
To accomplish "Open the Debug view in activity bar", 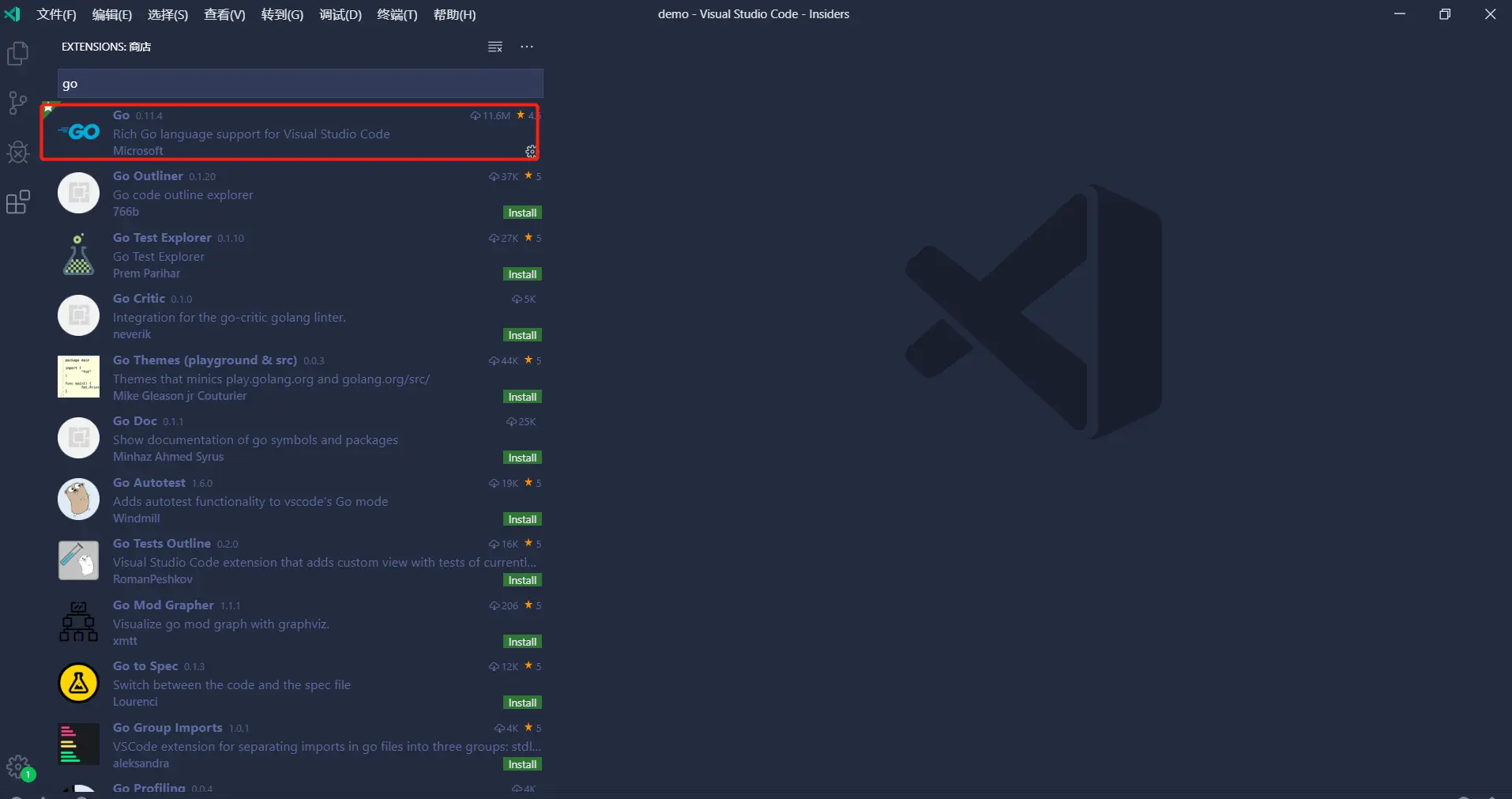I will pyautogui.click(x=17, y=153).
